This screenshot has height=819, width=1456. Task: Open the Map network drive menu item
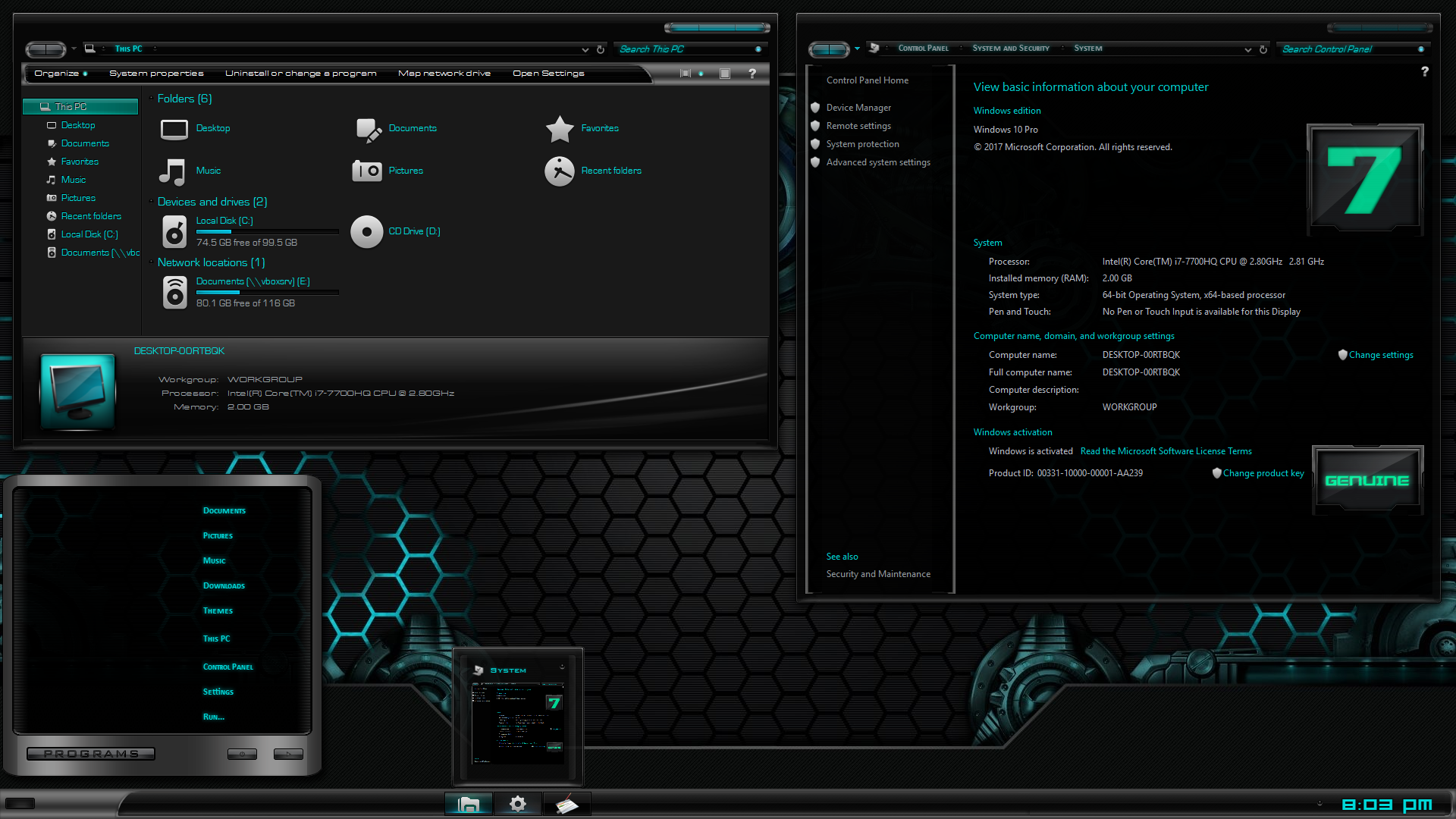444,73
